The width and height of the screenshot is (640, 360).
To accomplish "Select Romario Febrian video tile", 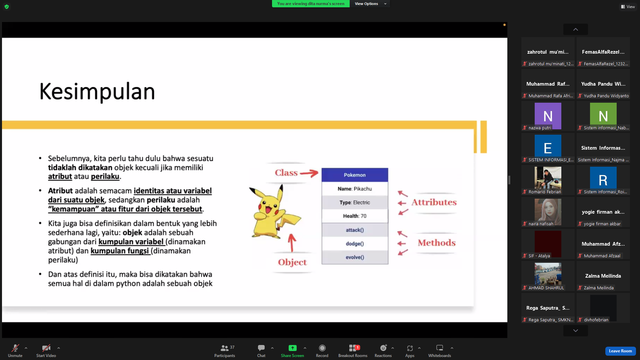I will pyautogui.click(x=548, y=180).
